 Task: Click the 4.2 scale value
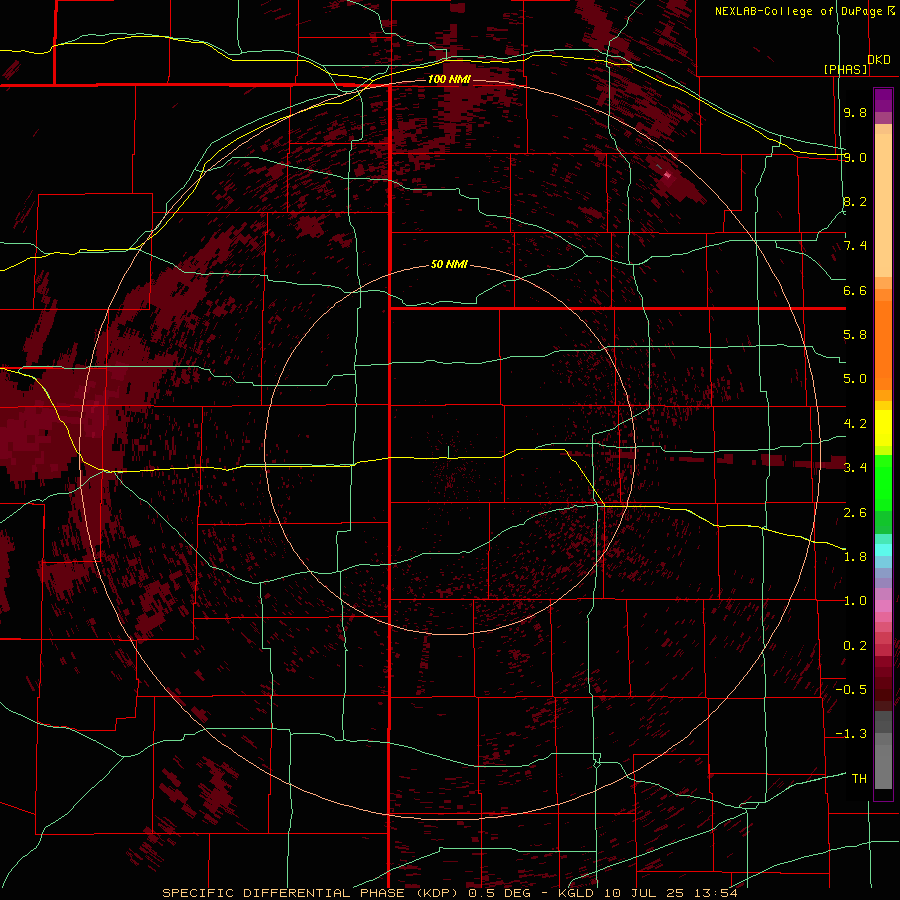[x=855, y=424]
